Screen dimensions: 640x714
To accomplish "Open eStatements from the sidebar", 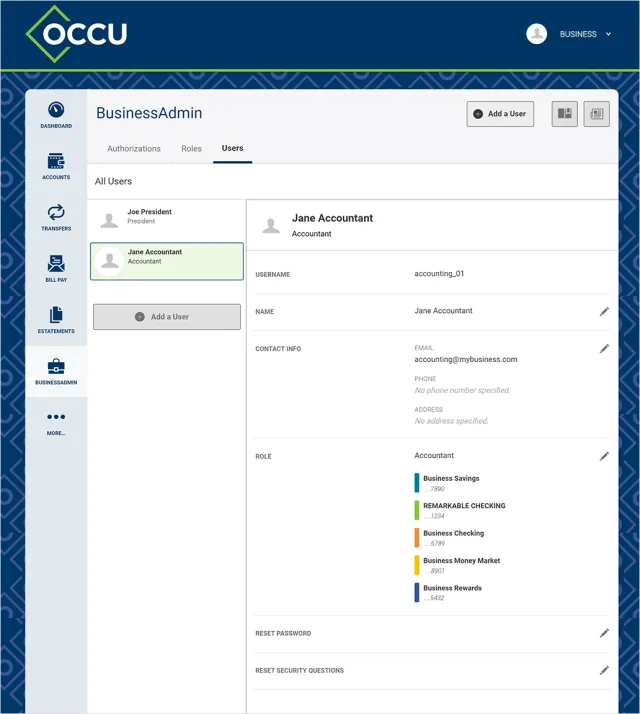I will (x=56, y=315).
